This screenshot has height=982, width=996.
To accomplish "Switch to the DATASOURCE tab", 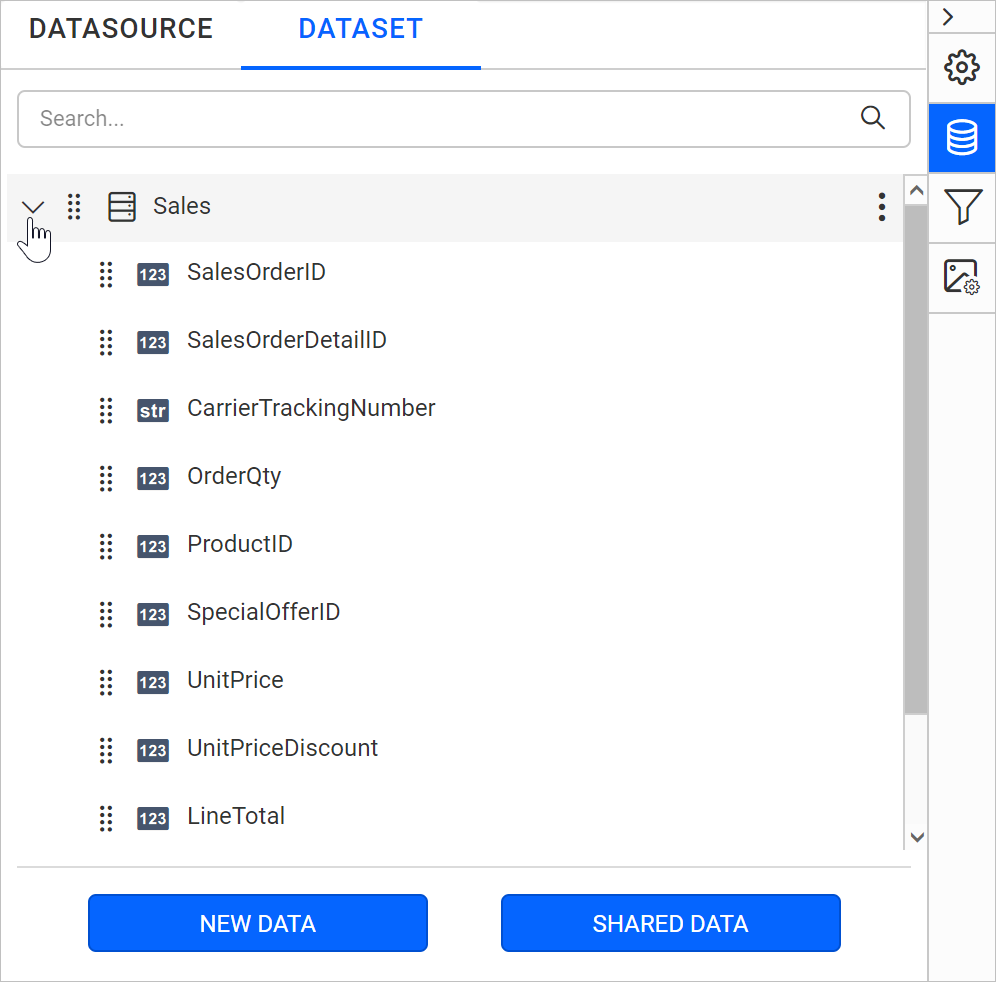I will (121, 29).
